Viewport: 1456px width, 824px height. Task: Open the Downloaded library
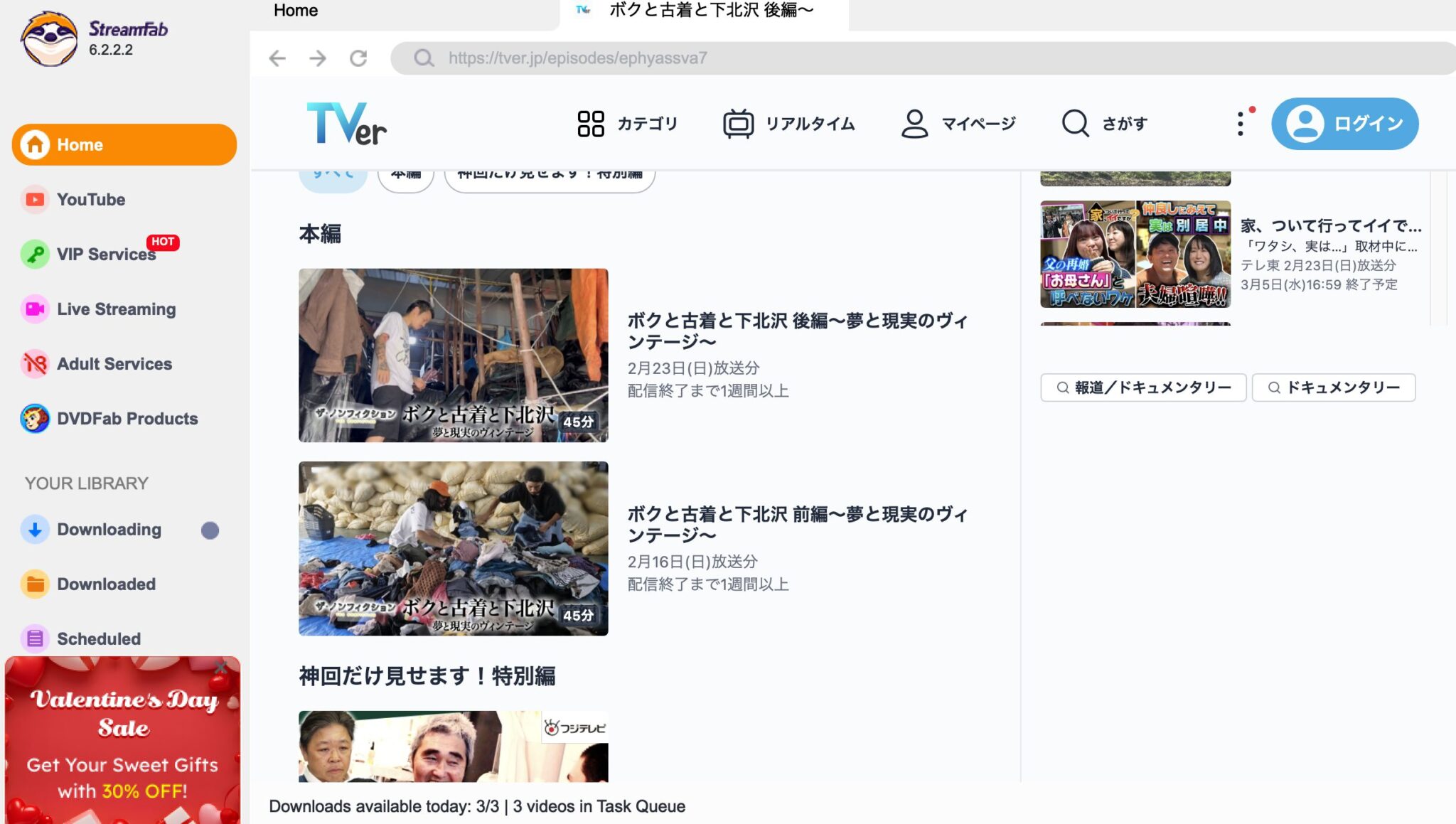tap(106, 584)
